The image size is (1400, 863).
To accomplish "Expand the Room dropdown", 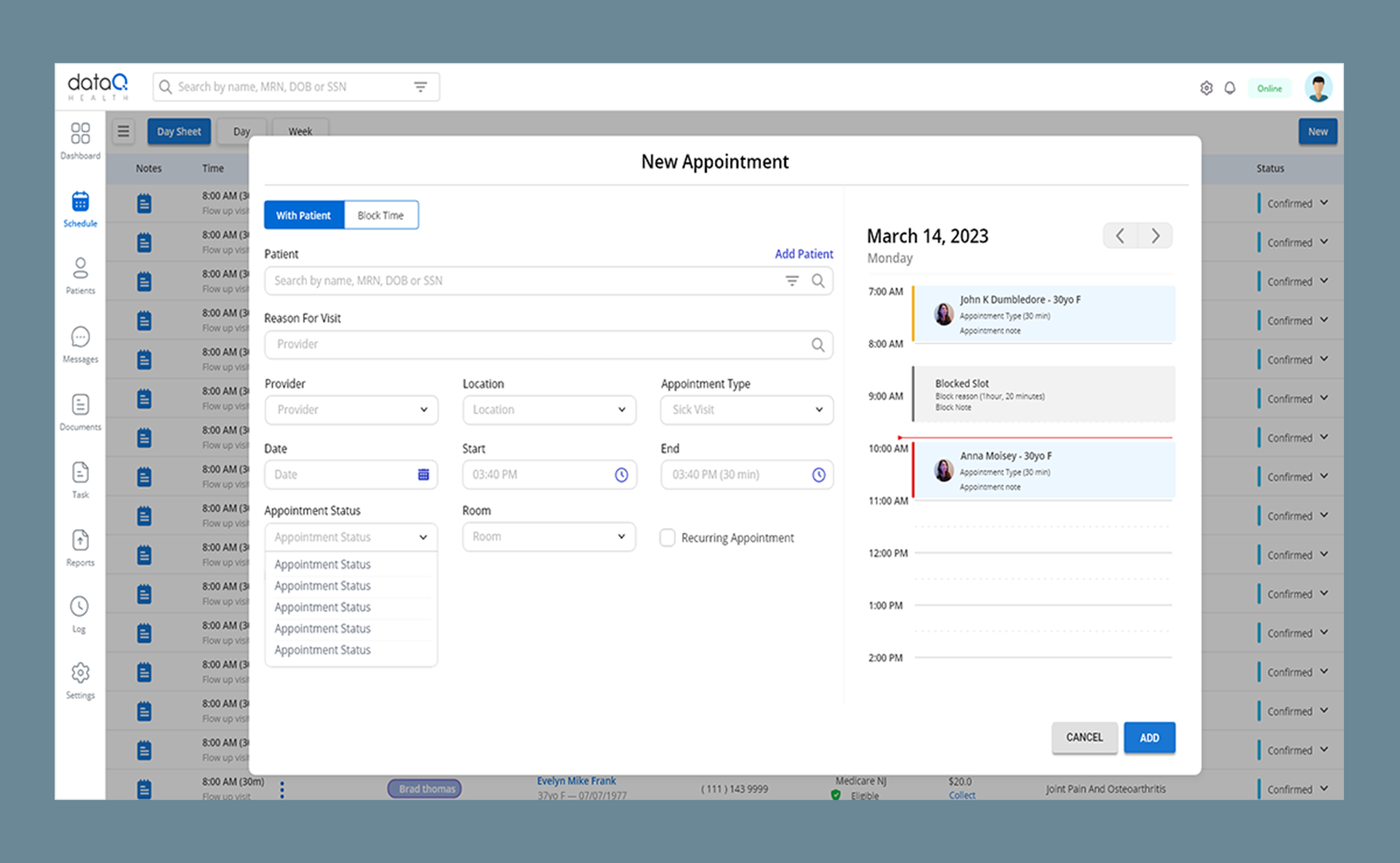I will (x=549, y=537).
